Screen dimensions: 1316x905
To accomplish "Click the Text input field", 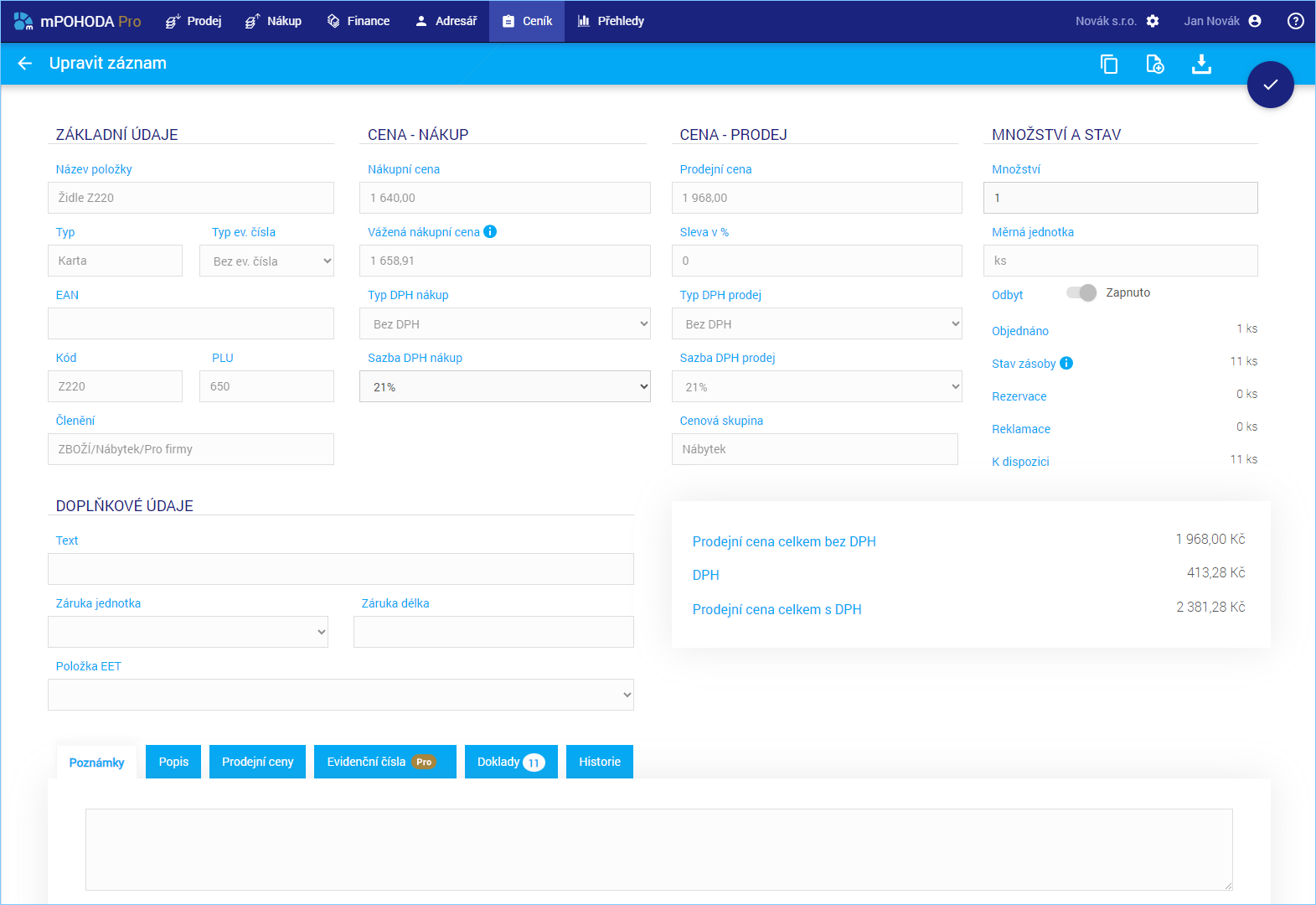I will [341, 569].
